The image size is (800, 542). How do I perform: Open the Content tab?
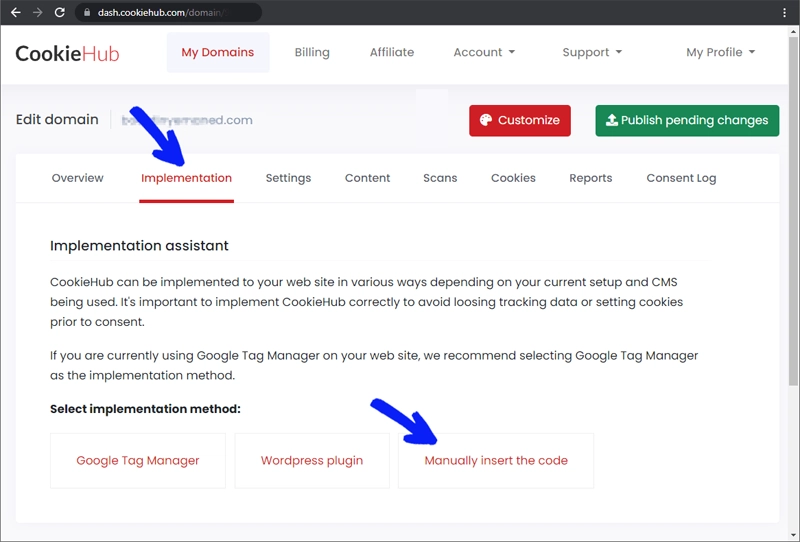click(x=367, y=178)
